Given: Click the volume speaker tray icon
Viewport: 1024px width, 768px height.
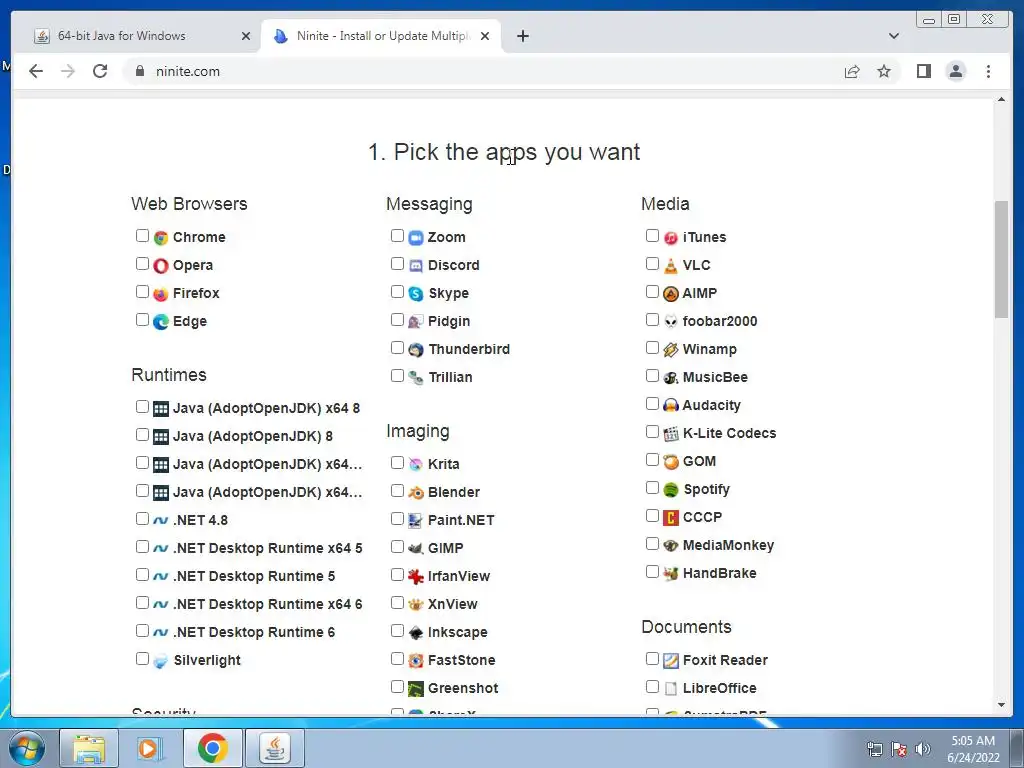Looking at the screenshot, I should (x=923, y=748).
